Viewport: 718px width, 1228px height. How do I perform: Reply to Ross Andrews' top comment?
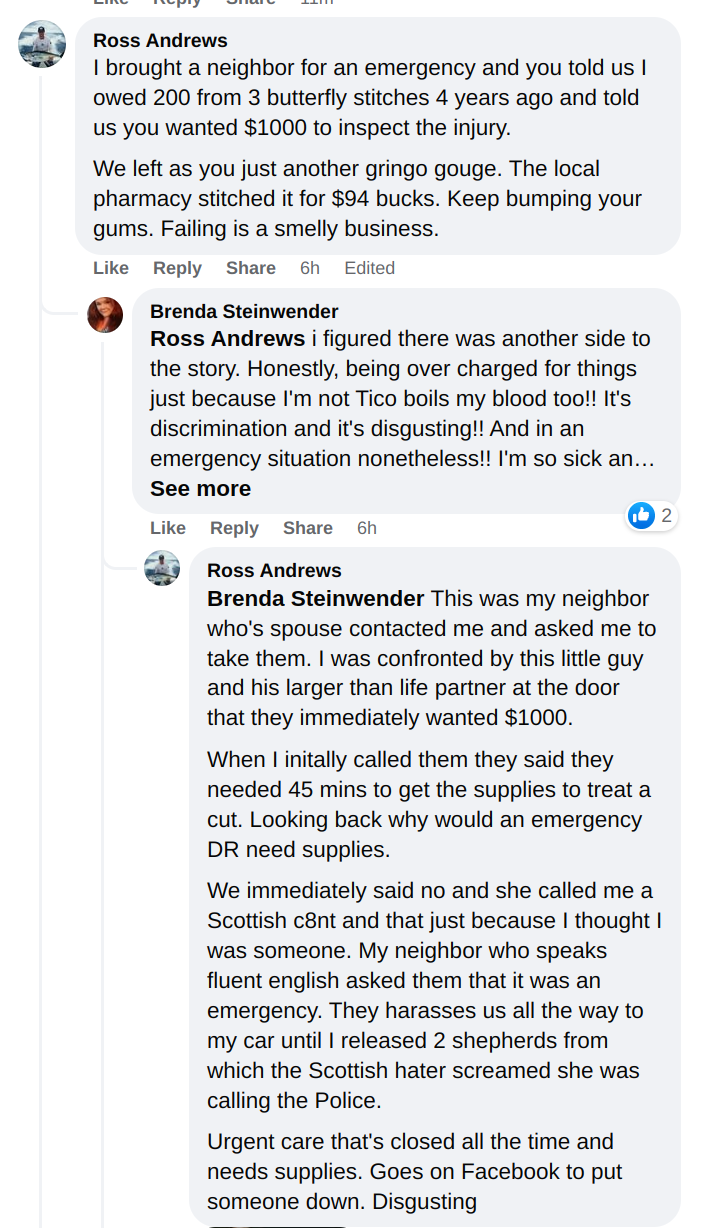point(177,268)
